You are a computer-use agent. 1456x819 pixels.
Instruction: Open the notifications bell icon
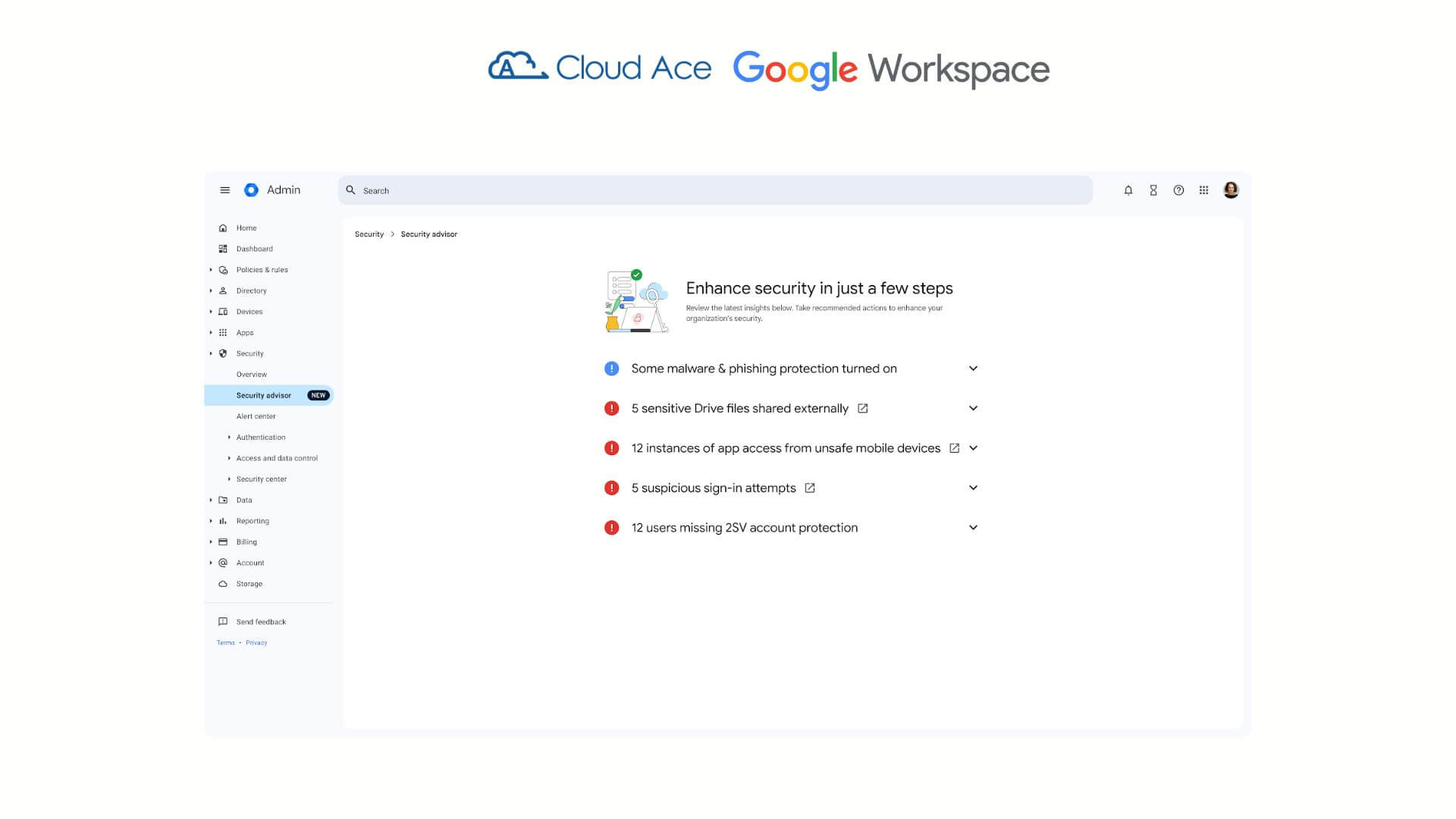tap(1128, 190)
